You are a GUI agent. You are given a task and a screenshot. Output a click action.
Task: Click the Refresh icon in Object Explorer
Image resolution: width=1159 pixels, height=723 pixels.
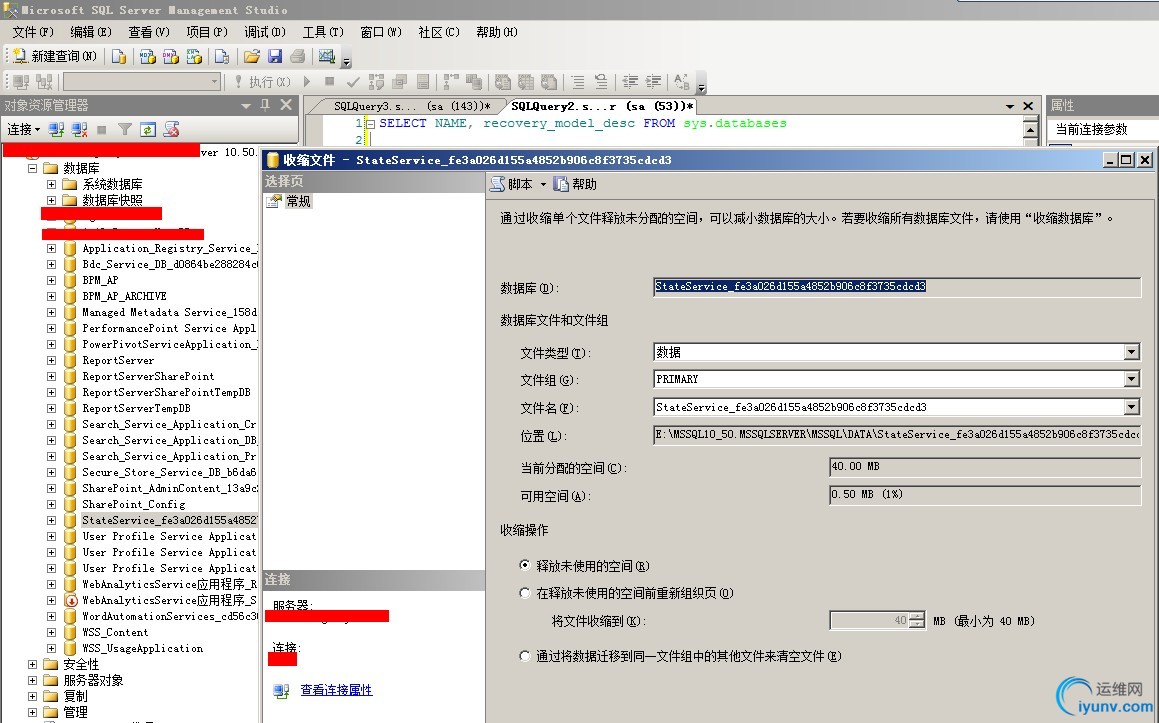(148, 130)
